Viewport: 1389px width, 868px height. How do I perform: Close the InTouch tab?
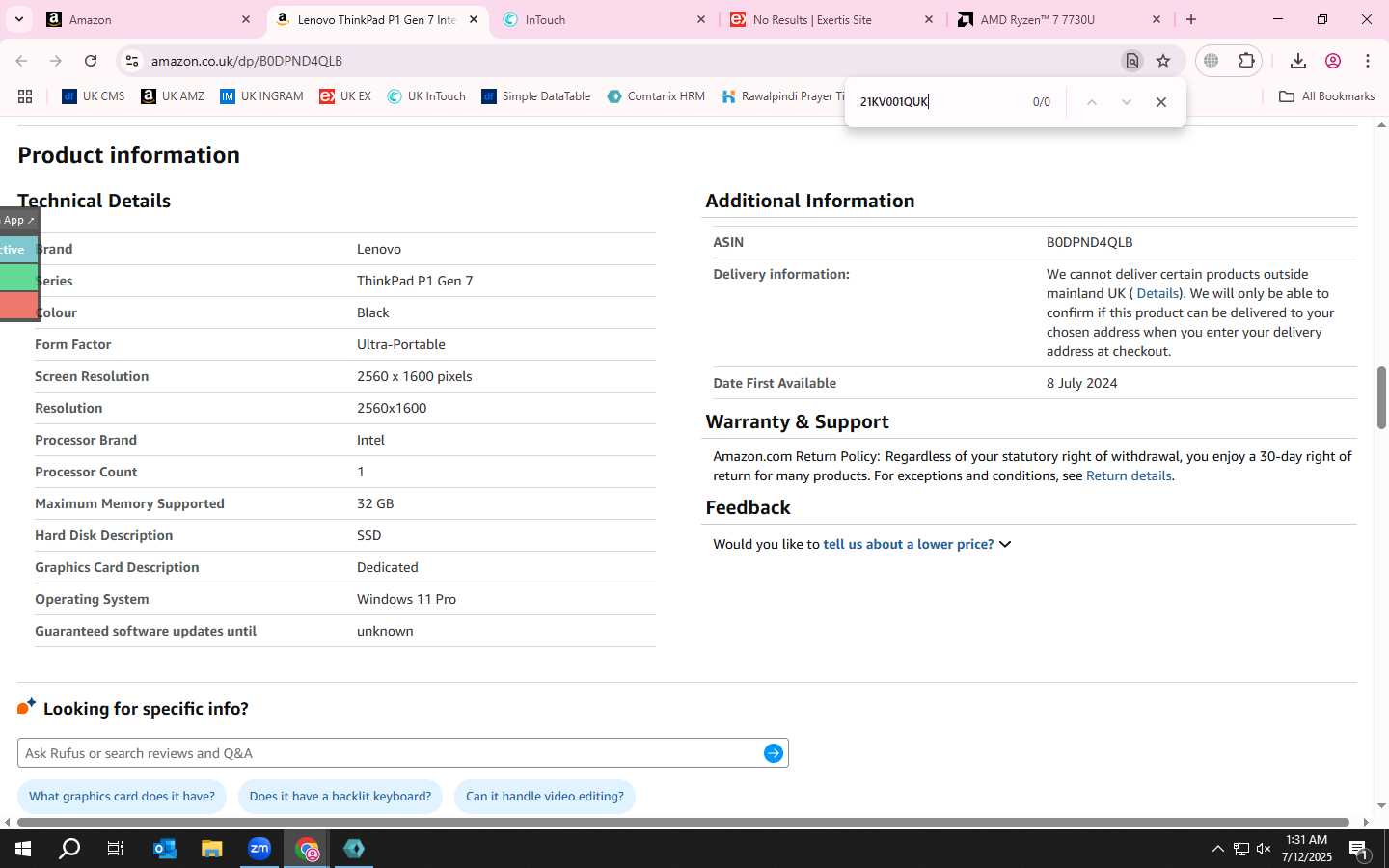[x=701, y=19]
